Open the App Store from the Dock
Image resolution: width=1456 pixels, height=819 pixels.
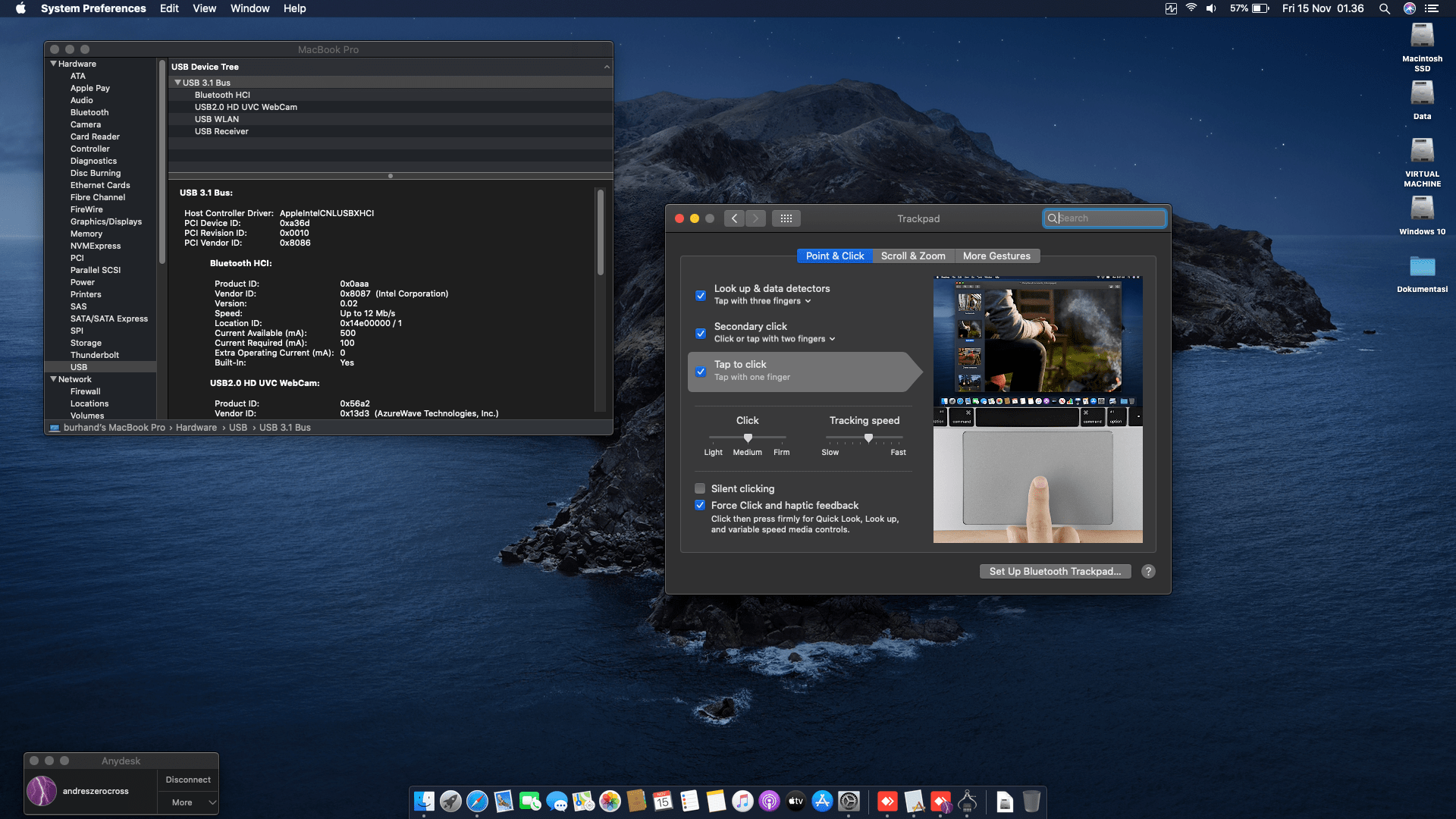pyautogui.click(x=821, y=801)
